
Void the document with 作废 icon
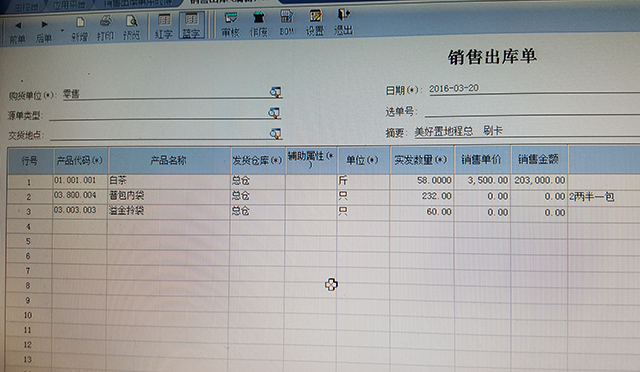point(259,25)
